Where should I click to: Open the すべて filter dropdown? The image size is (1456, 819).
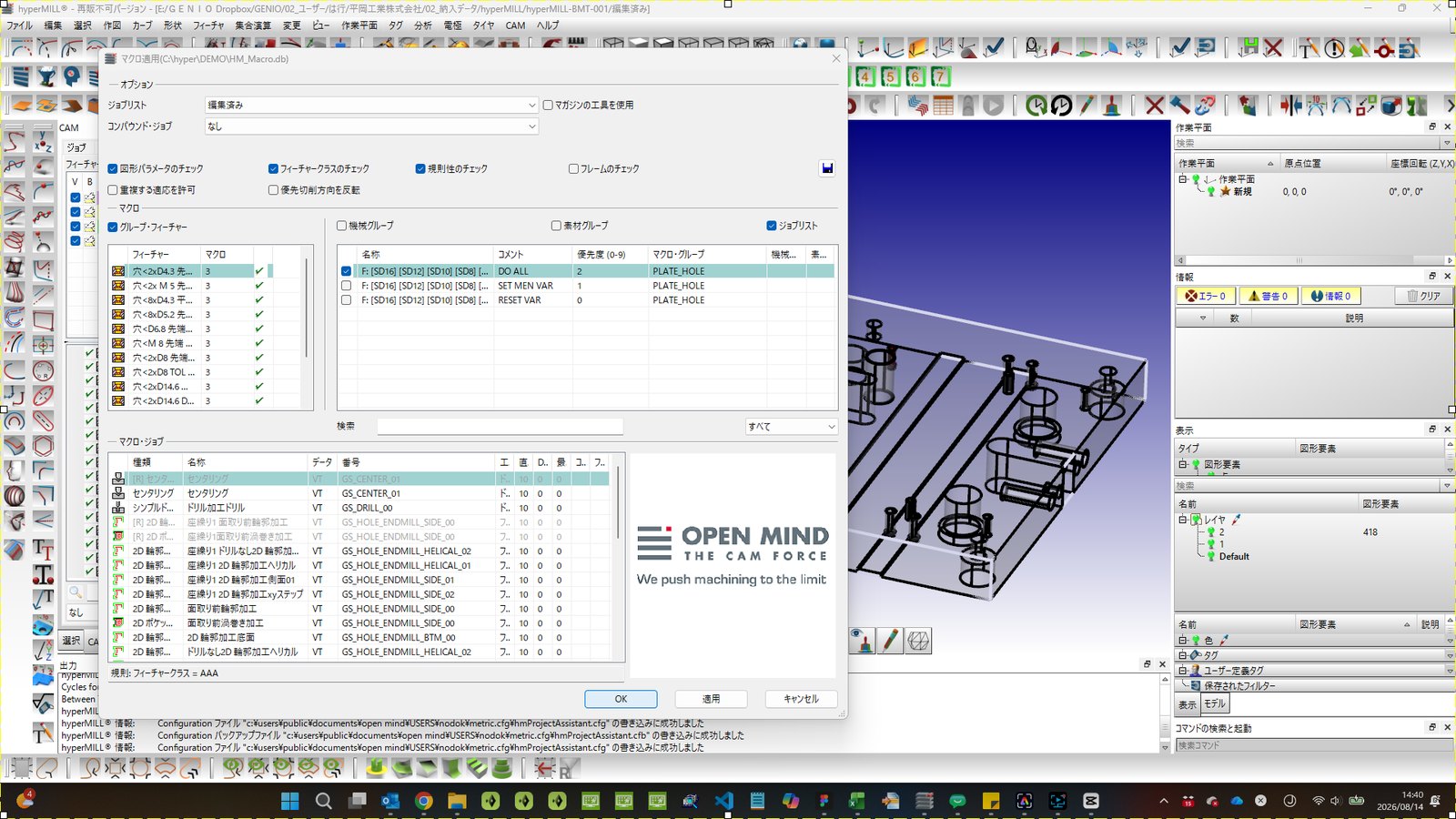pyautogui.click(x=792, y=427)
